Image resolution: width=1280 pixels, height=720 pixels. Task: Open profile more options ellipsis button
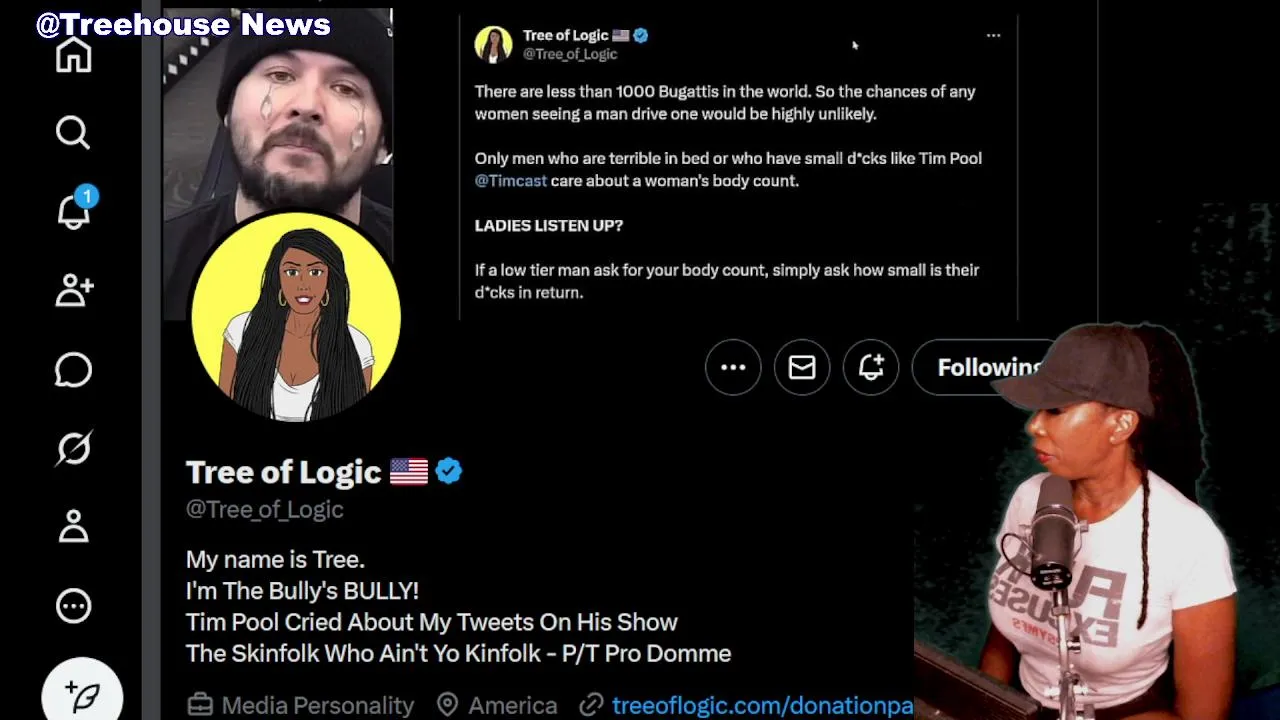733,367
